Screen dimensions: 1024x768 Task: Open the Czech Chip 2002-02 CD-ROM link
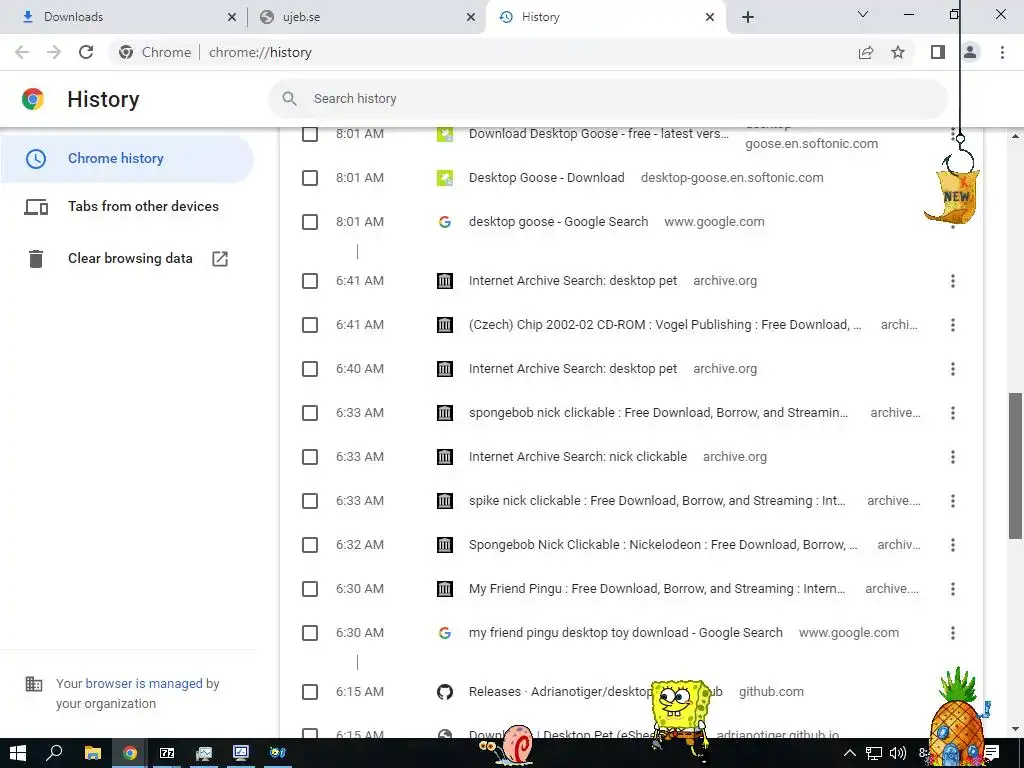(x=665, y=325)
